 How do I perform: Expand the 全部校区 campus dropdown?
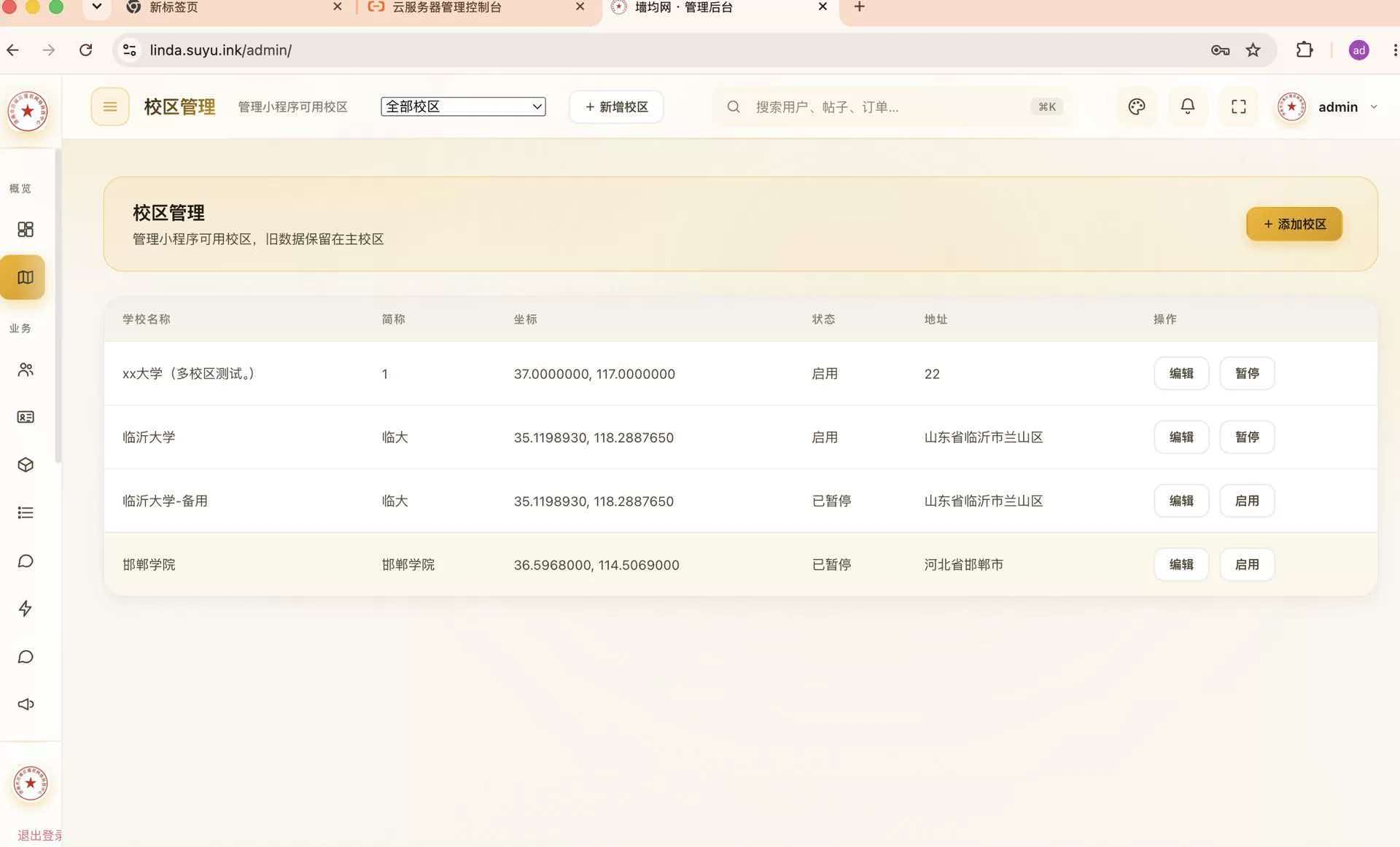[463, 106]
